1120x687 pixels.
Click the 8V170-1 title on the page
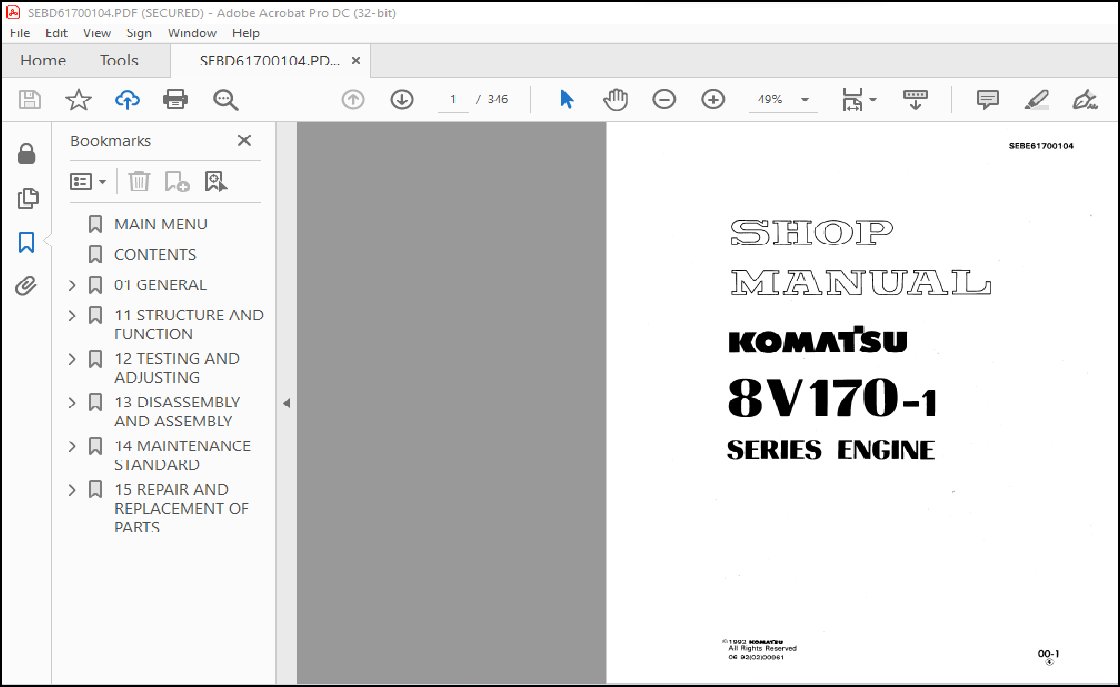point(832,398)
